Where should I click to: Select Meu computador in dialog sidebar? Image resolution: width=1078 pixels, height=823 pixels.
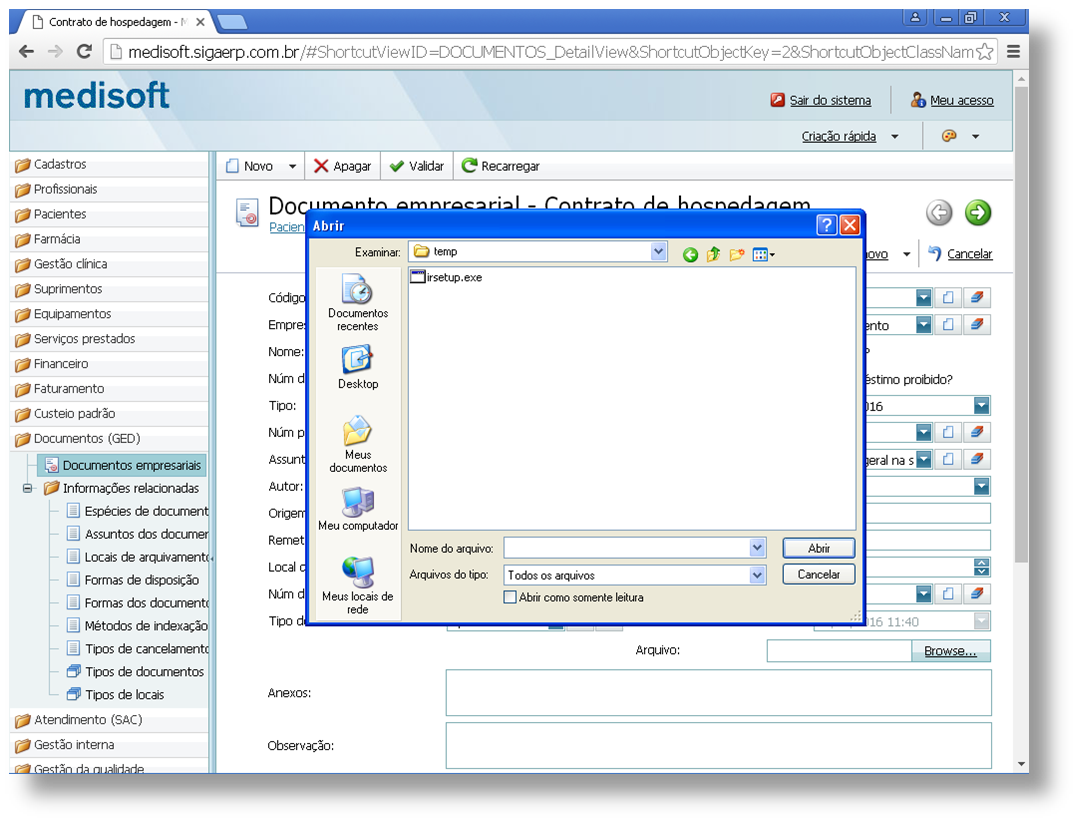[x=357, y=509]
